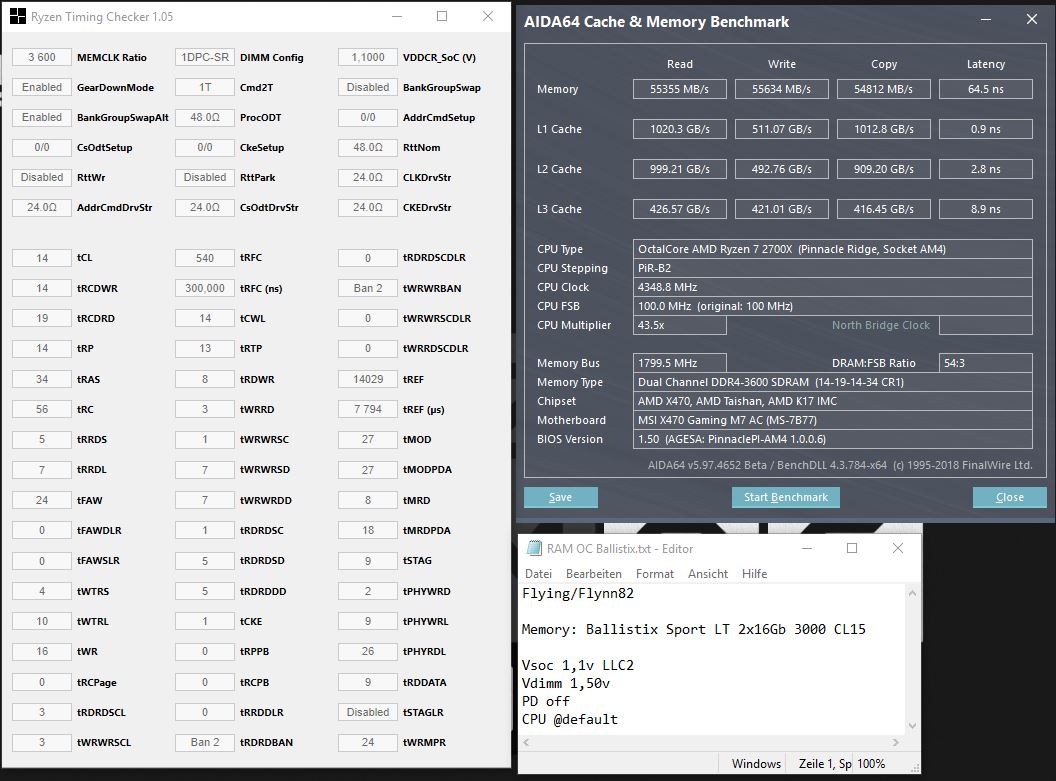Viewport: 1056px width, 781px height.
Task: Click the DRAM:FSB Ratio 54:3 field
Action: pos(985,363)
